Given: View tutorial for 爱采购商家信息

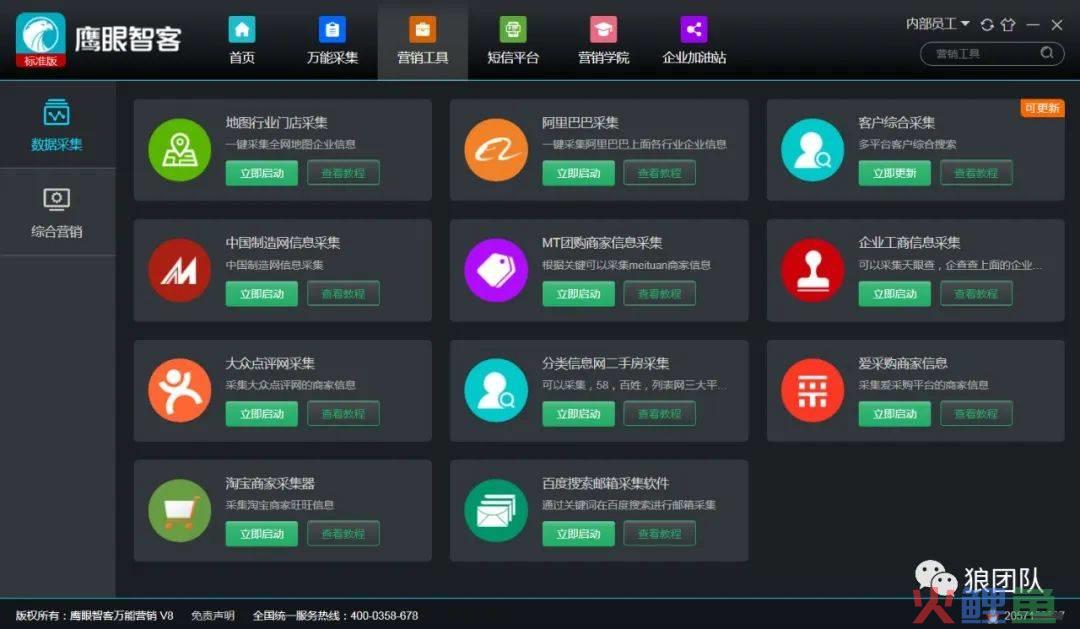Looking at the screenshot, I should pyautogui.click(x=976, y=413).
